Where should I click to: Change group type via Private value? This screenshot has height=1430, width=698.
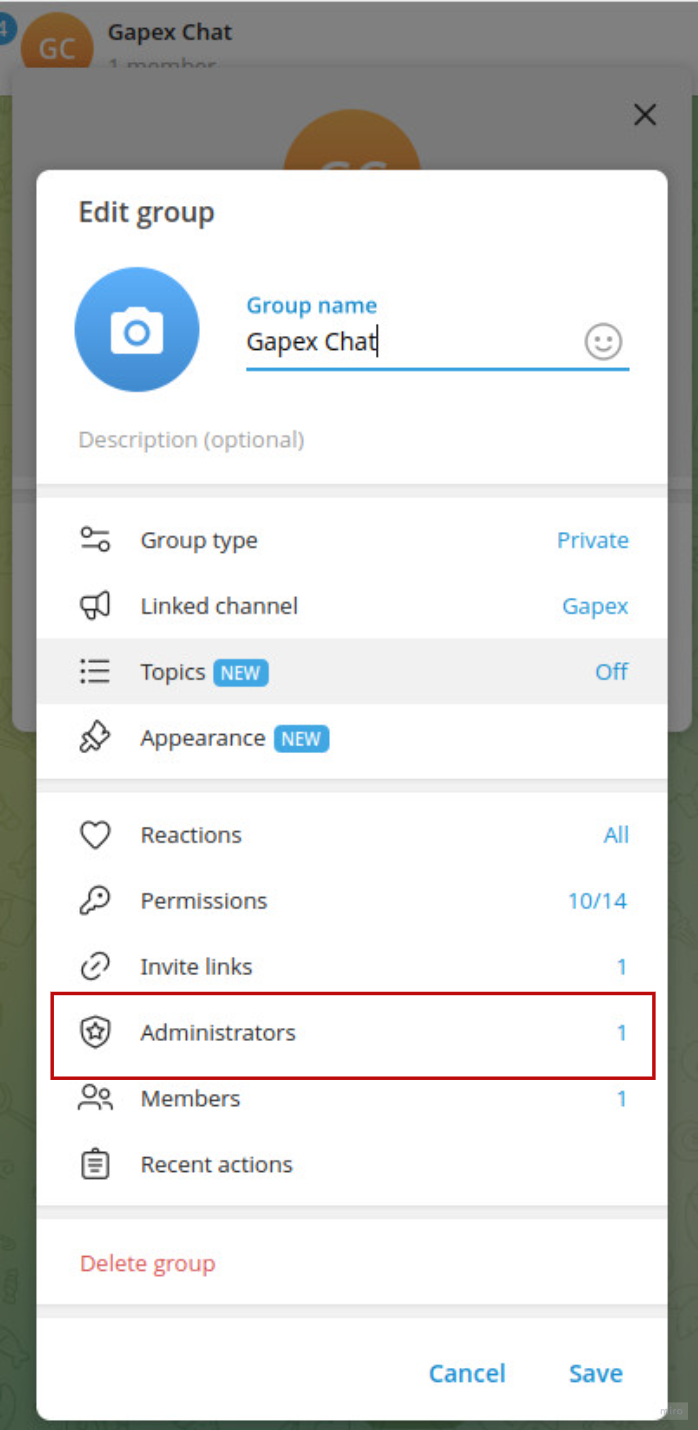point(593,540)
